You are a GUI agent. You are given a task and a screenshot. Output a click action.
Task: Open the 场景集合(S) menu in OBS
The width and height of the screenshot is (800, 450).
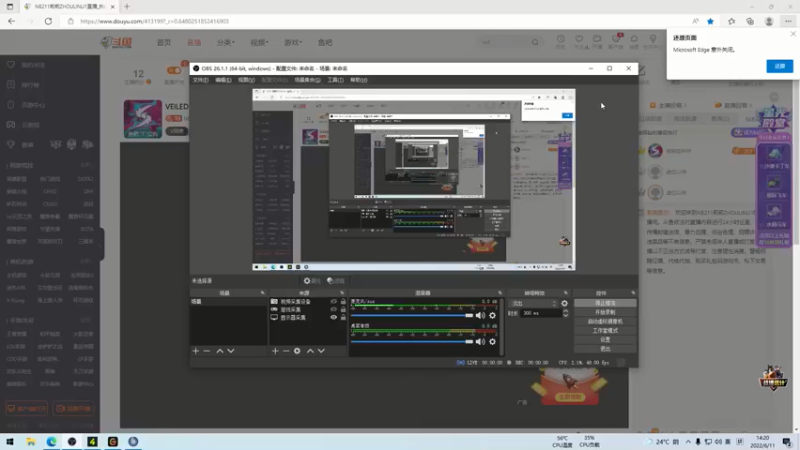point(308,80)
